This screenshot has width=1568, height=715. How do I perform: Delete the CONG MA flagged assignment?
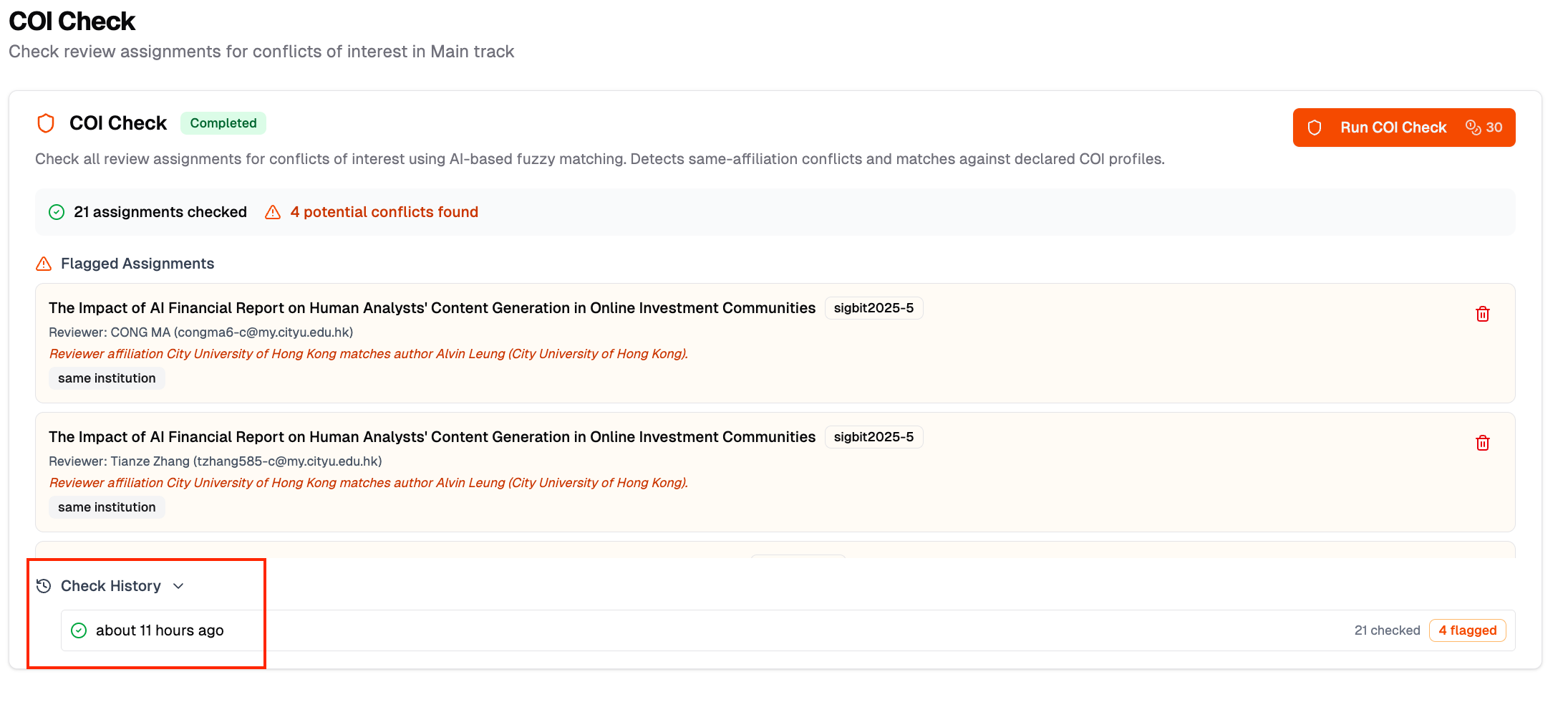tap(1482, 314)
